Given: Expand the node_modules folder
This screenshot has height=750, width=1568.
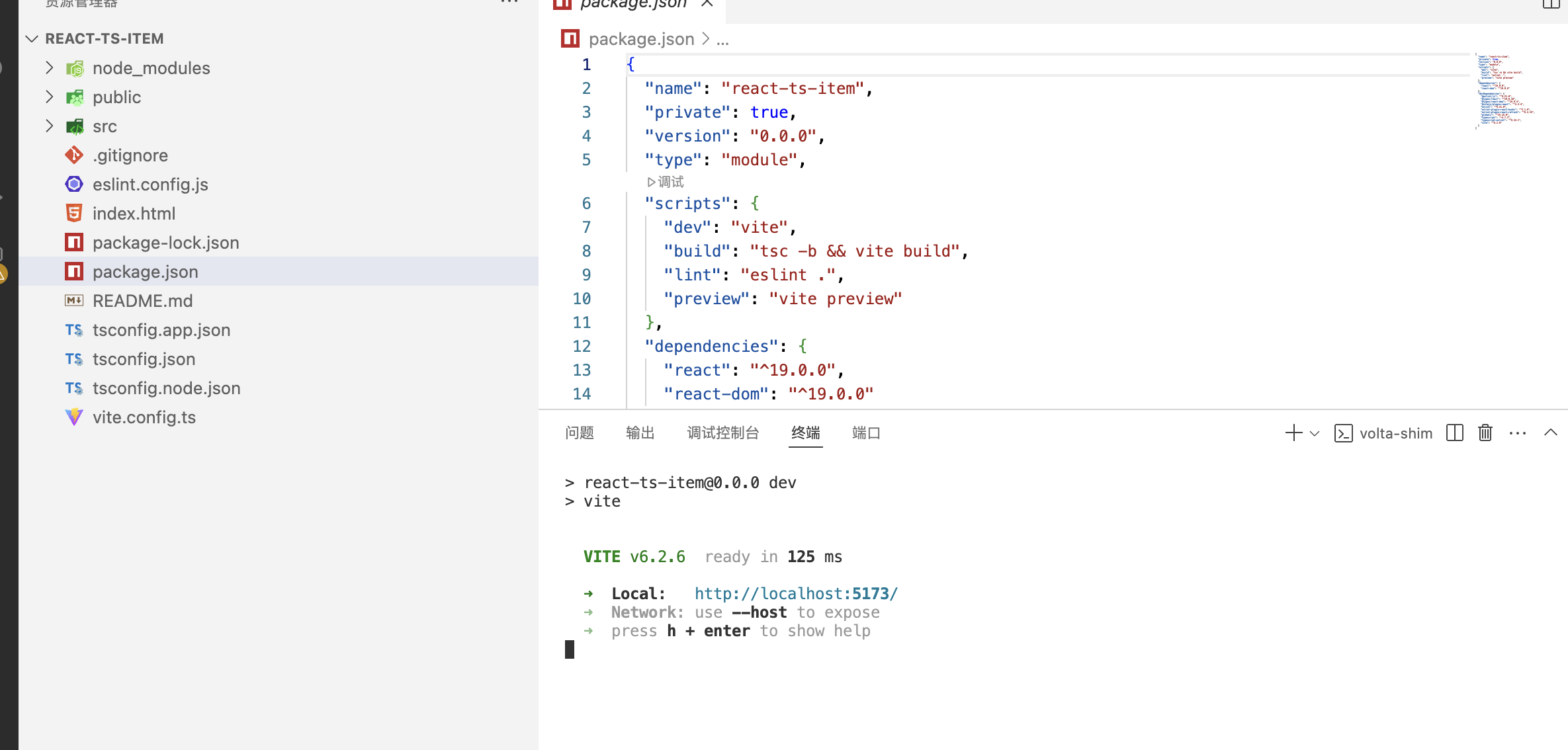Looking at the screenshot, I should tap(50, 67).
